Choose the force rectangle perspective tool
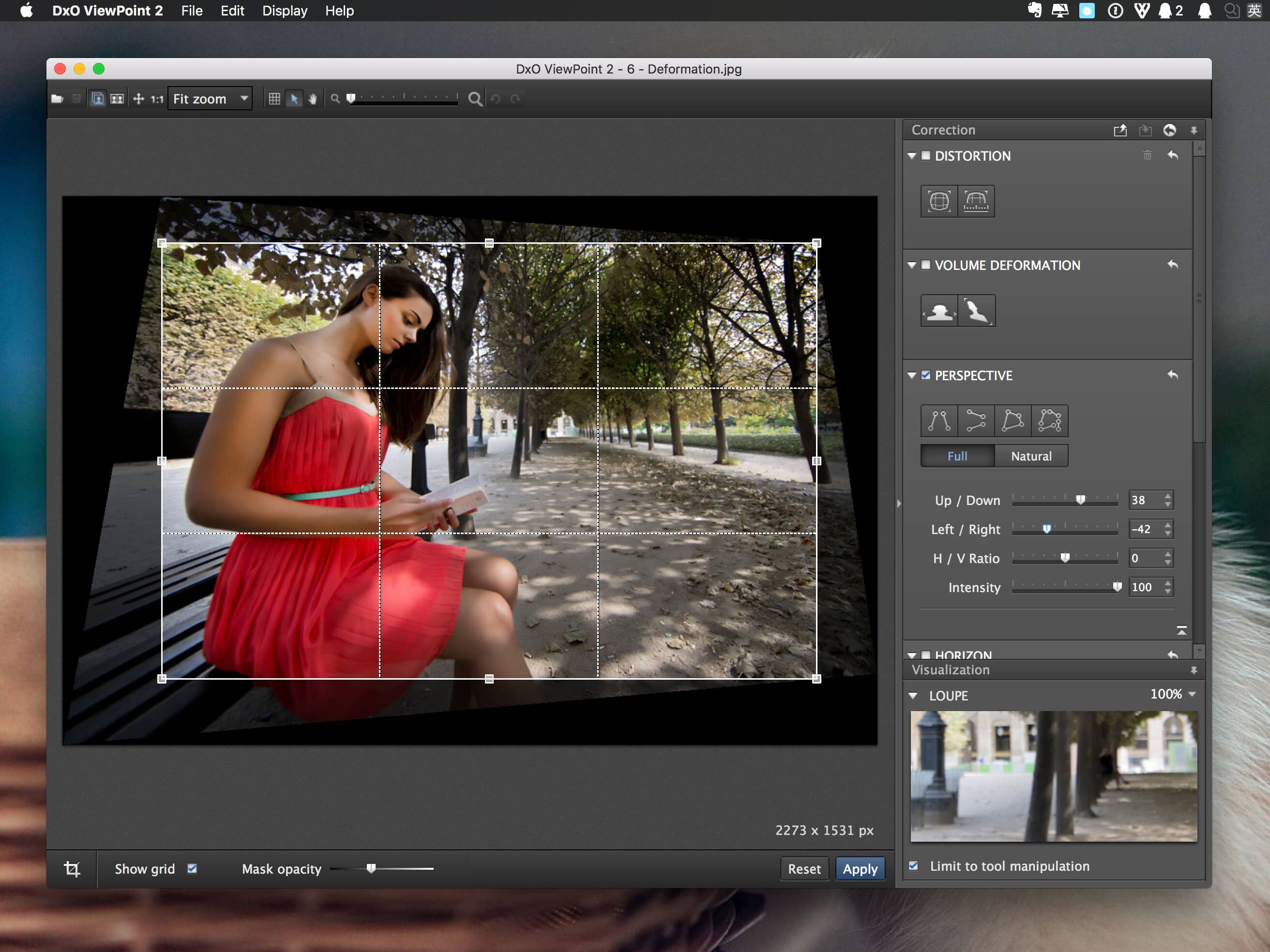 1012,421
